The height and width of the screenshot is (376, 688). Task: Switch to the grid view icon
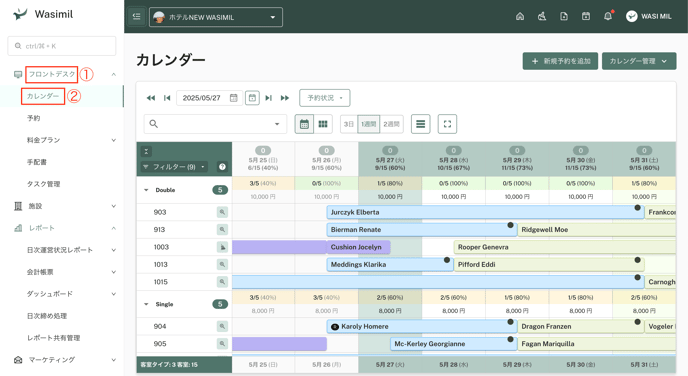pos(323,124)
